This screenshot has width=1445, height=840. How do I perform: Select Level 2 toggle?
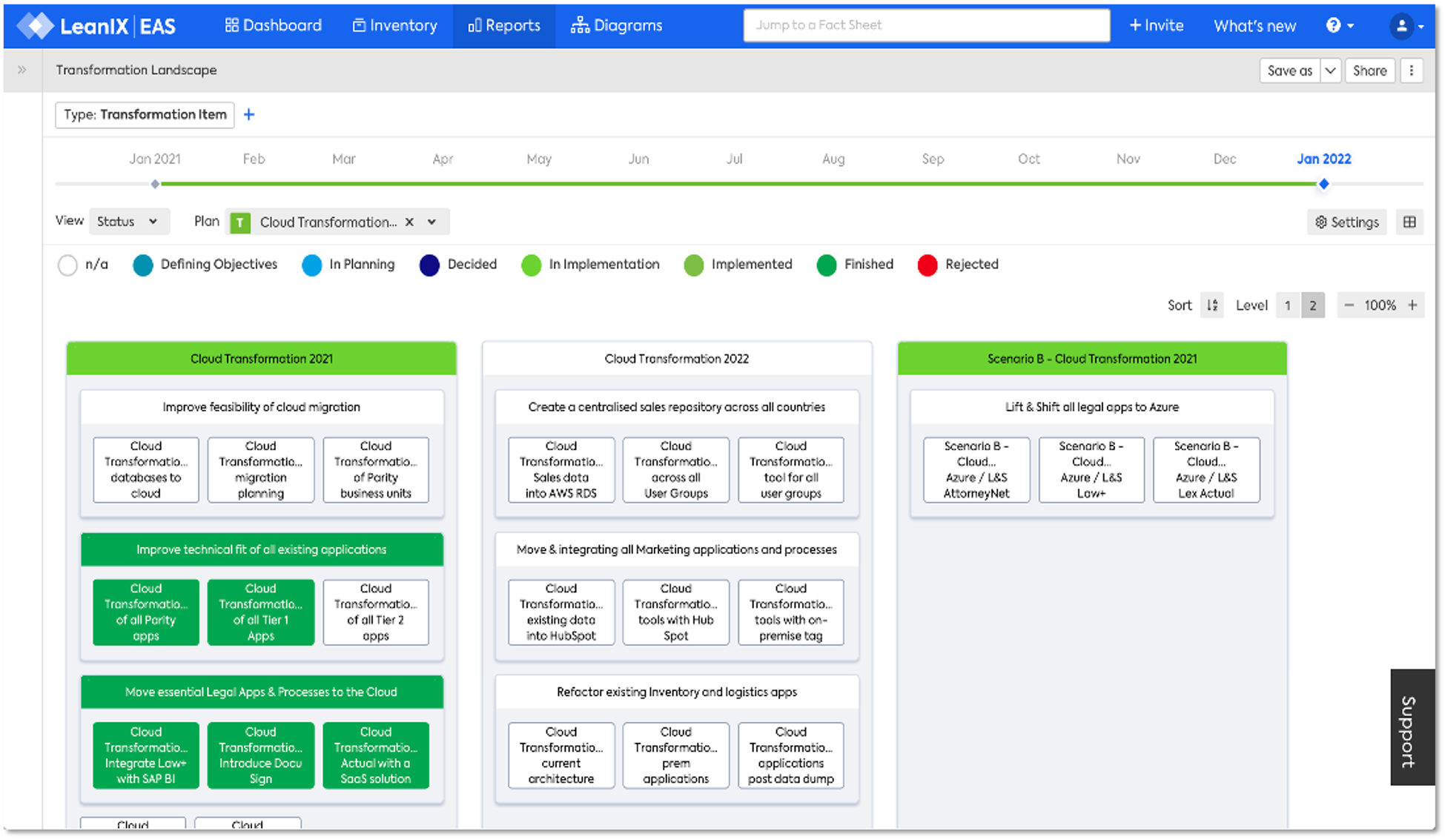tap(1313, 305)
